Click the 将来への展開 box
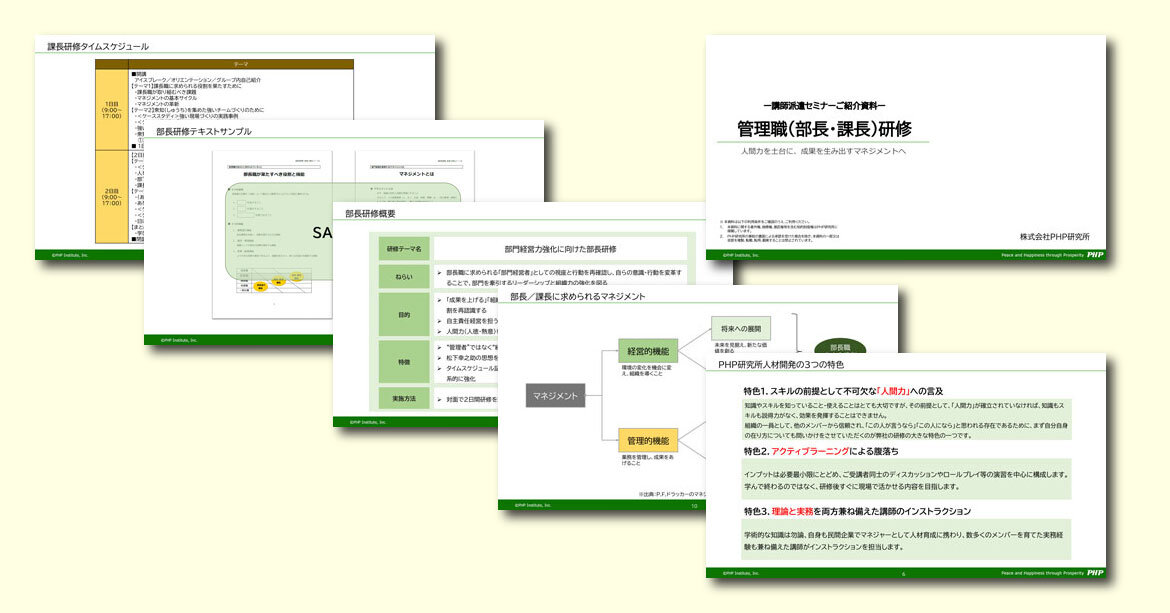Viewport: 1170px width, 613px height. [x=743, y=328]
